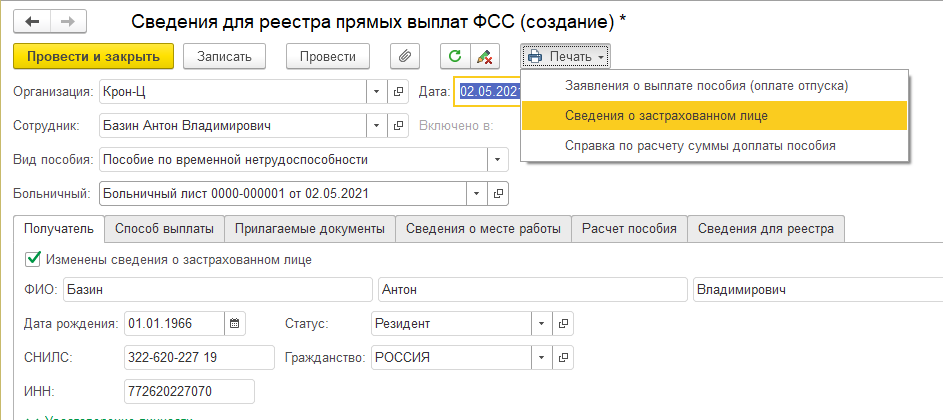Open the Организация field's open-form icon
Image resolution: width=943 pixels, height=420 pixels.
tap(399, 92)
